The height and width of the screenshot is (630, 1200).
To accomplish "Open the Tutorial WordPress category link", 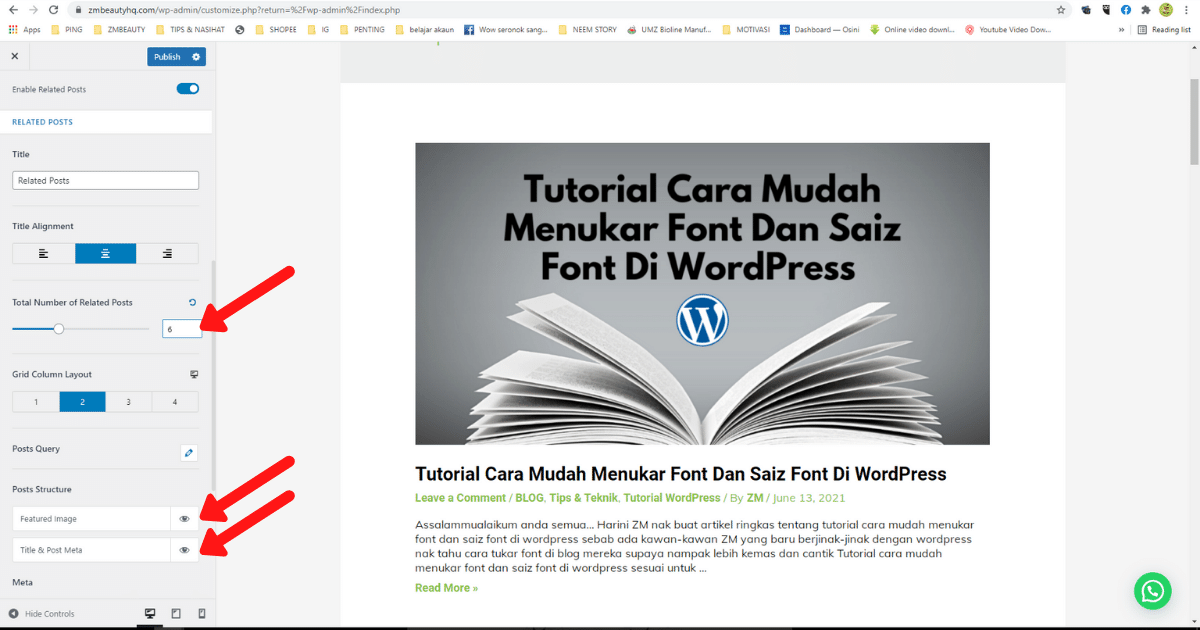I will (671, 498).
